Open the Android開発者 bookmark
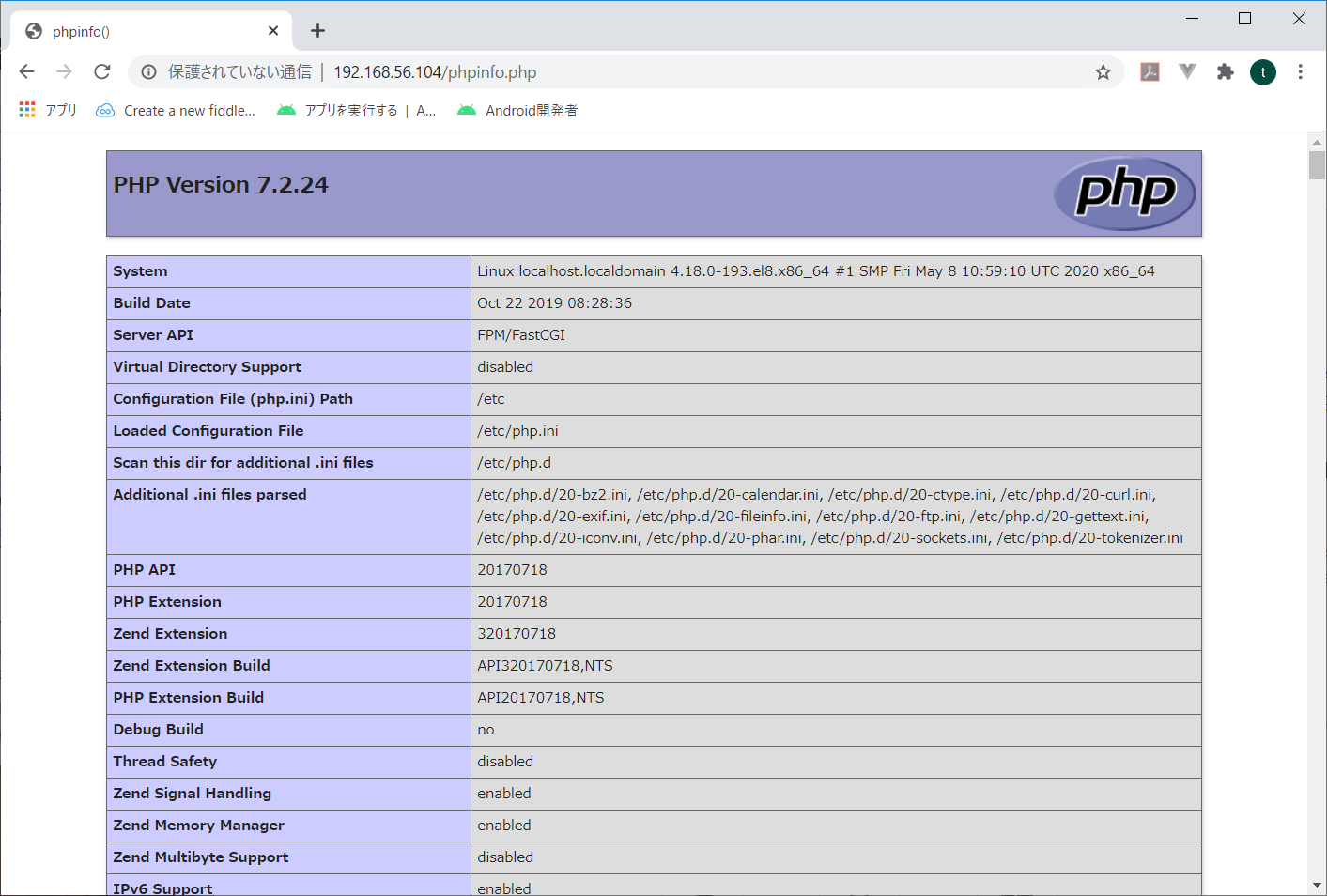The width and height of the screenshot is (1327, 896). click(x=517, y=110)
